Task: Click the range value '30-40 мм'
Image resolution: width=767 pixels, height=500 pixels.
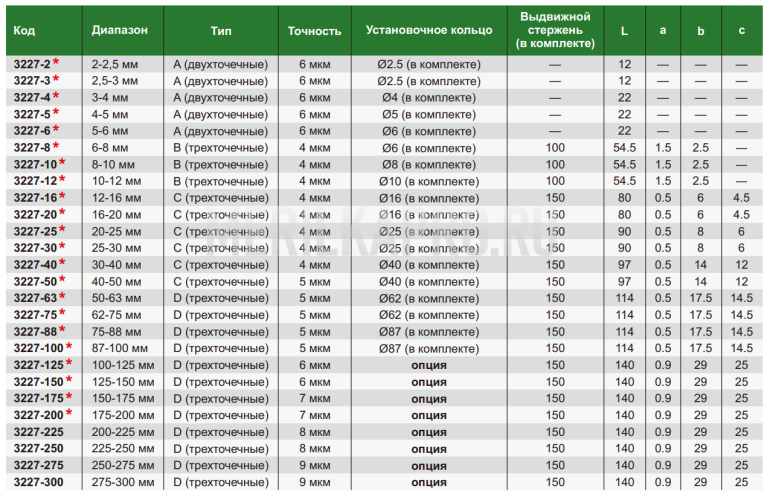Action: [116, 265]
